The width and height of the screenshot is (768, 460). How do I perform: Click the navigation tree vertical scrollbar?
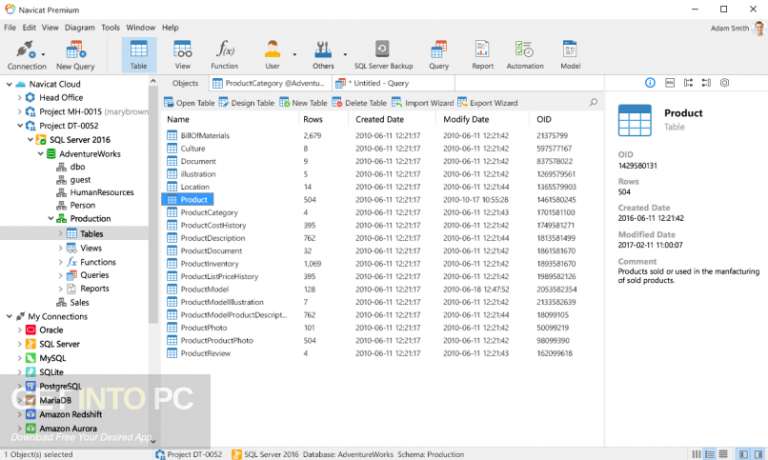pyautogui.click(x=153, y=206)
